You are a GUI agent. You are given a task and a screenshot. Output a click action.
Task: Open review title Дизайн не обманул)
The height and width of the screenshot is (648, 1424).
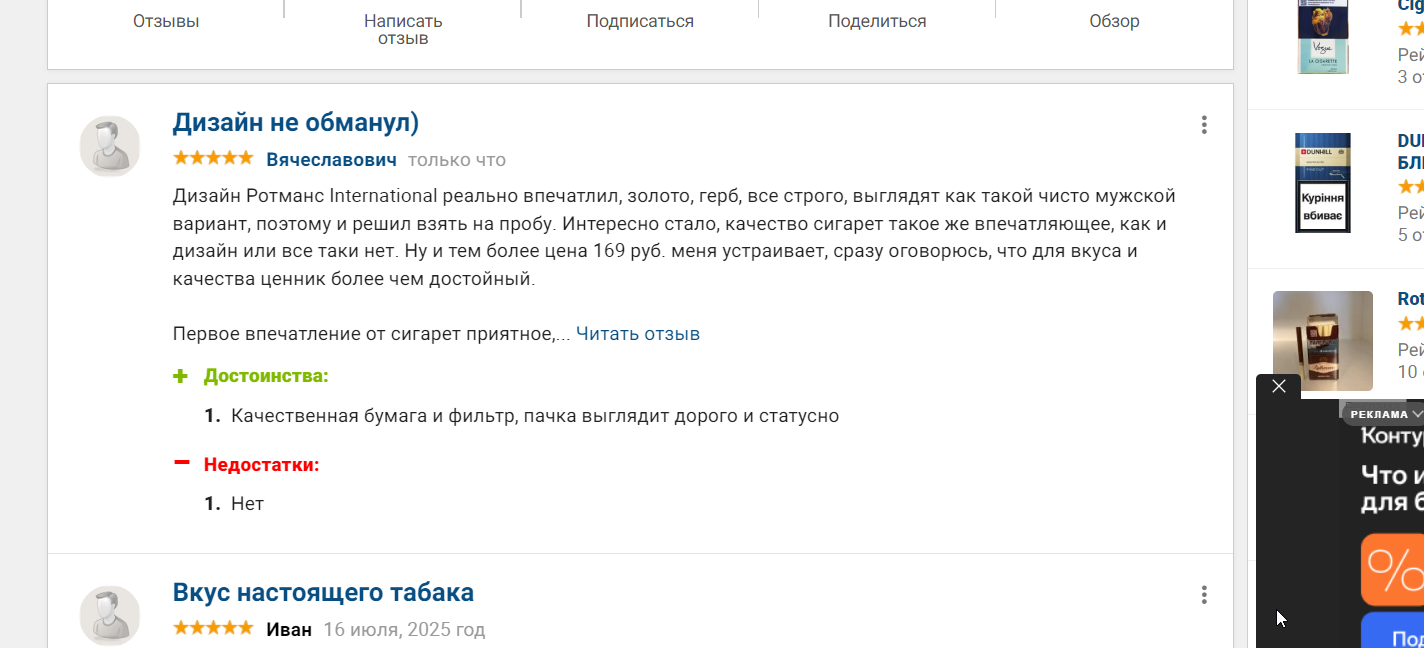(296, 122)
